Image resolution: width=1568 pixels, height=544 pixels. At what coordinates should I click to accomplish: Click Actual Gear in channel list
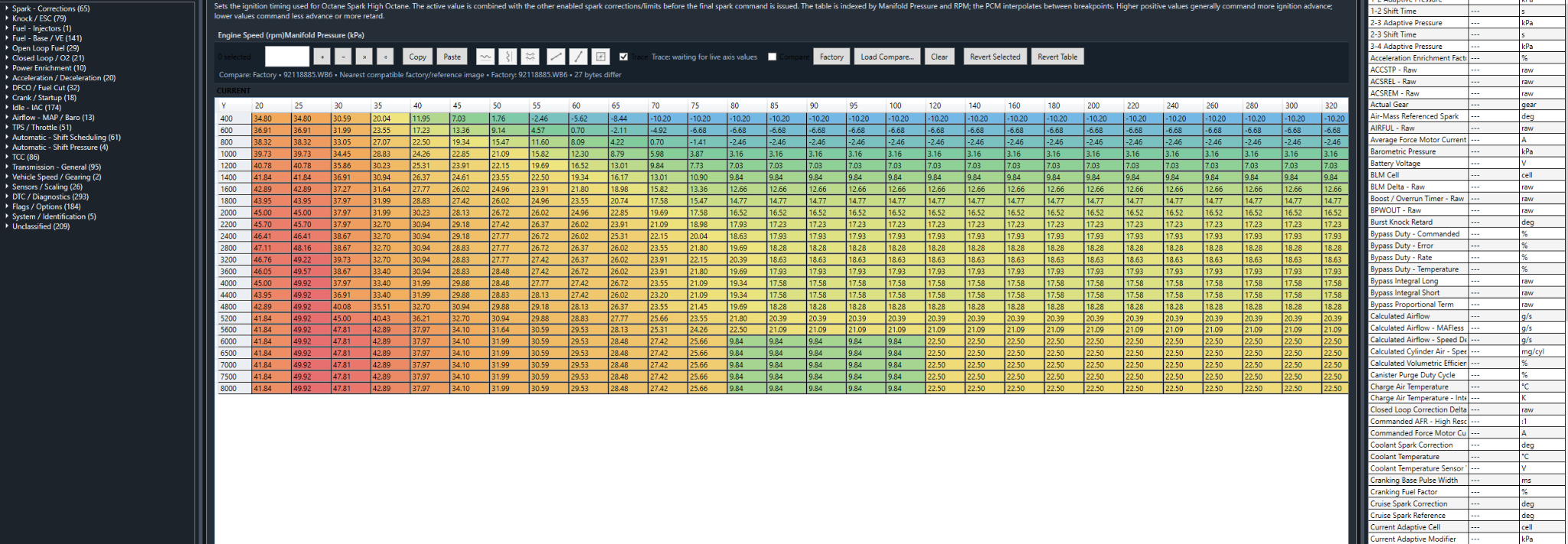click(x=1418, y=105)
